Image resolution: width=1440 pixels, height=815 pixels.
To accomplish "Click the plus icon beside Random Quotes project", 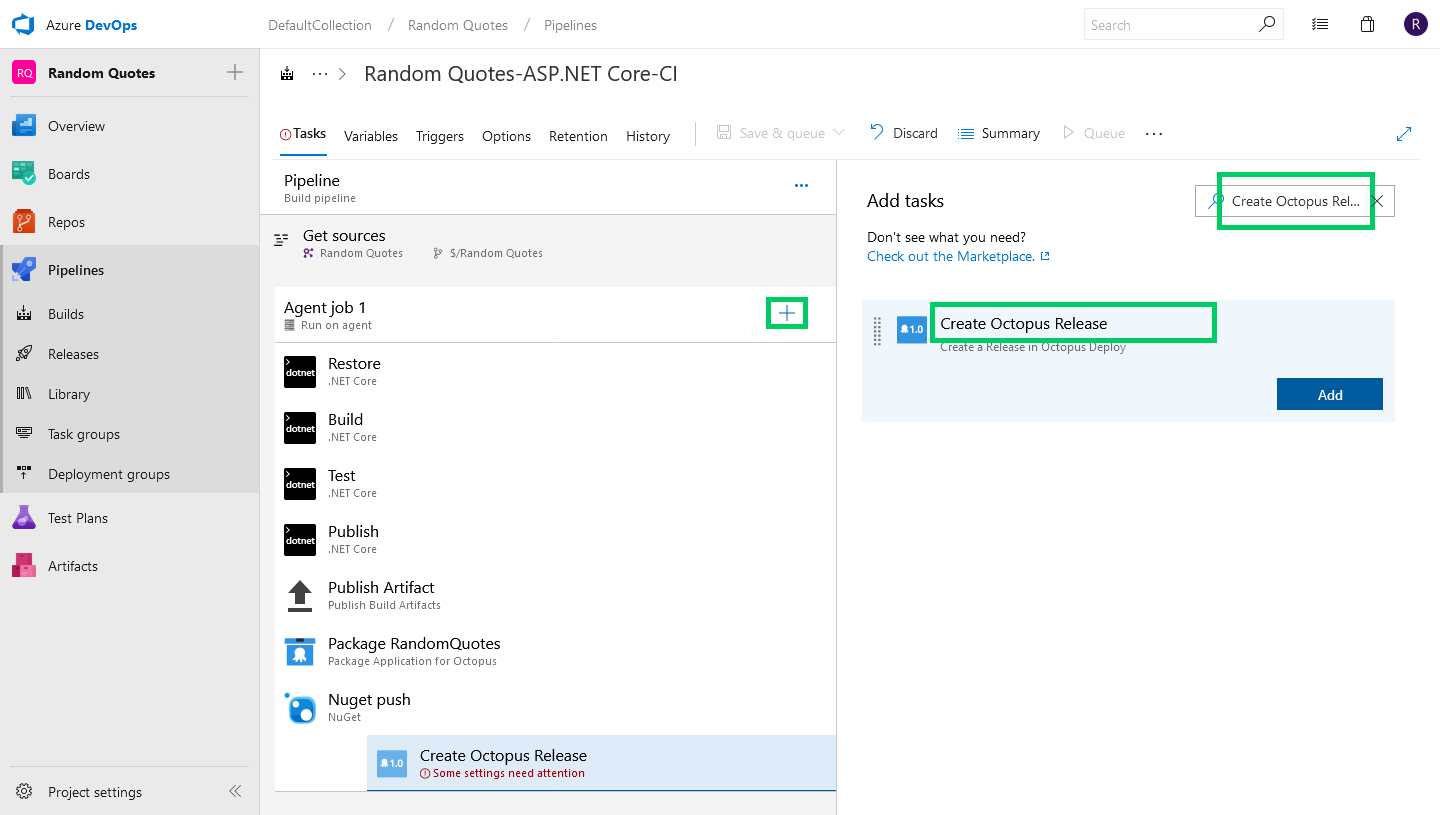I will [x=235, y=72].
